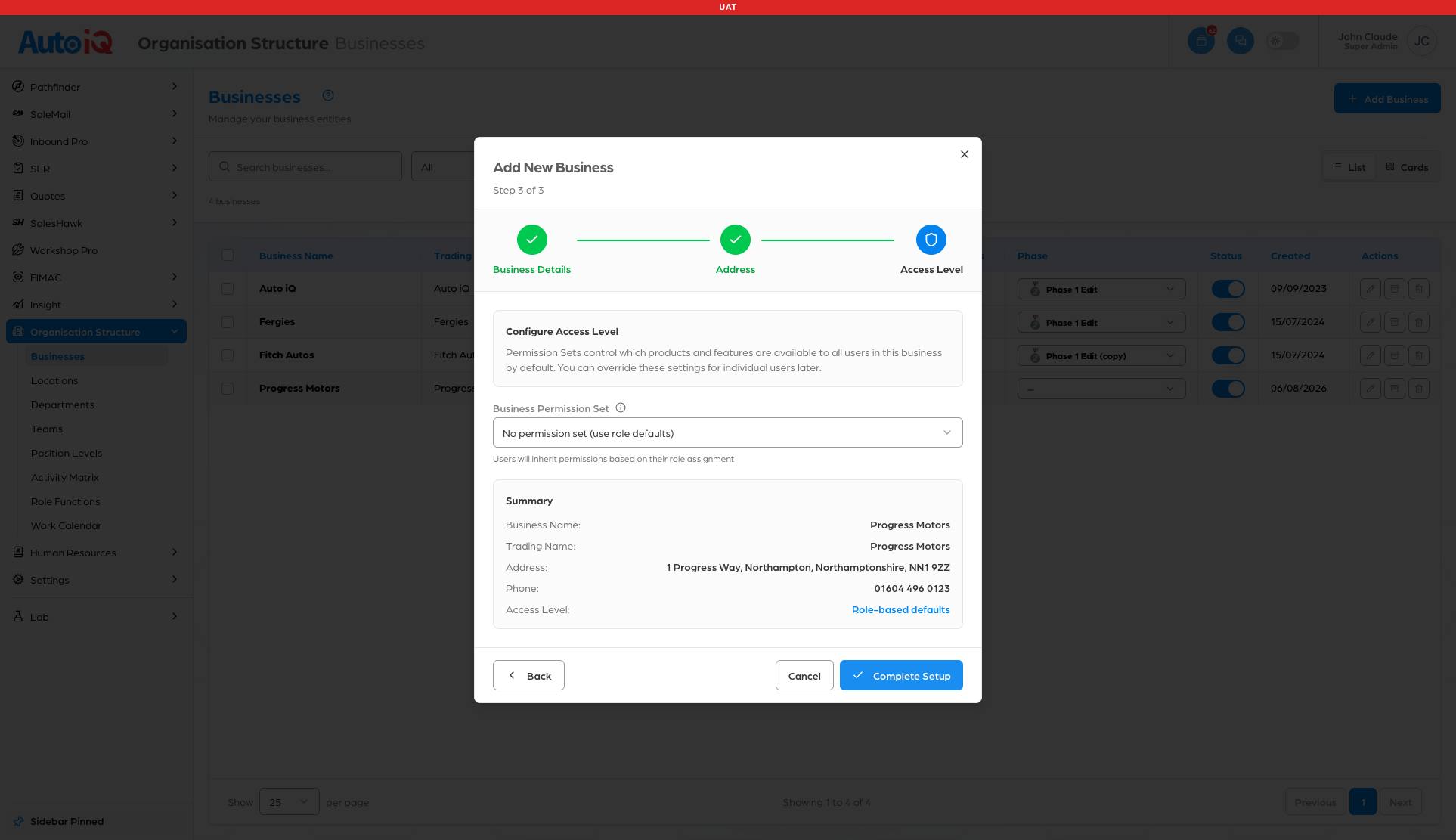1456x840 pixels.
Task: Delete the Auto iQ row trash icon
Action: (1419, 289)
